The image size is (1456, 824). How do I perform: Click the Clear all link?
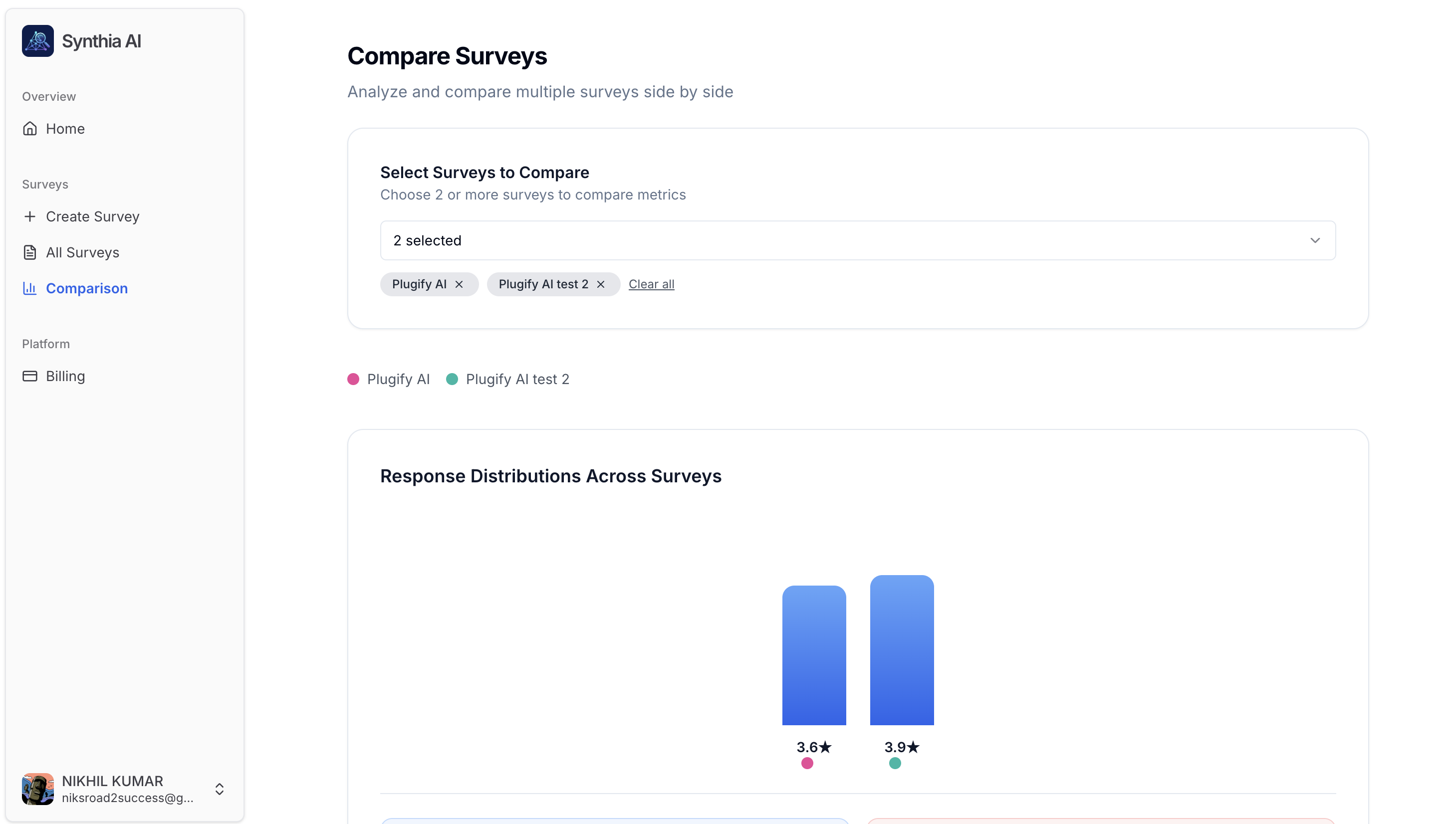tap(651, 284)
